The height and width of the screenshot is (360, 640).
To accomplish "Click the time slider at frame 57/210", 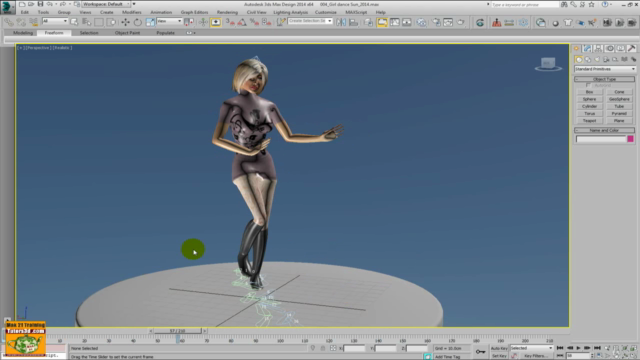I will click(x=178, y=331).
